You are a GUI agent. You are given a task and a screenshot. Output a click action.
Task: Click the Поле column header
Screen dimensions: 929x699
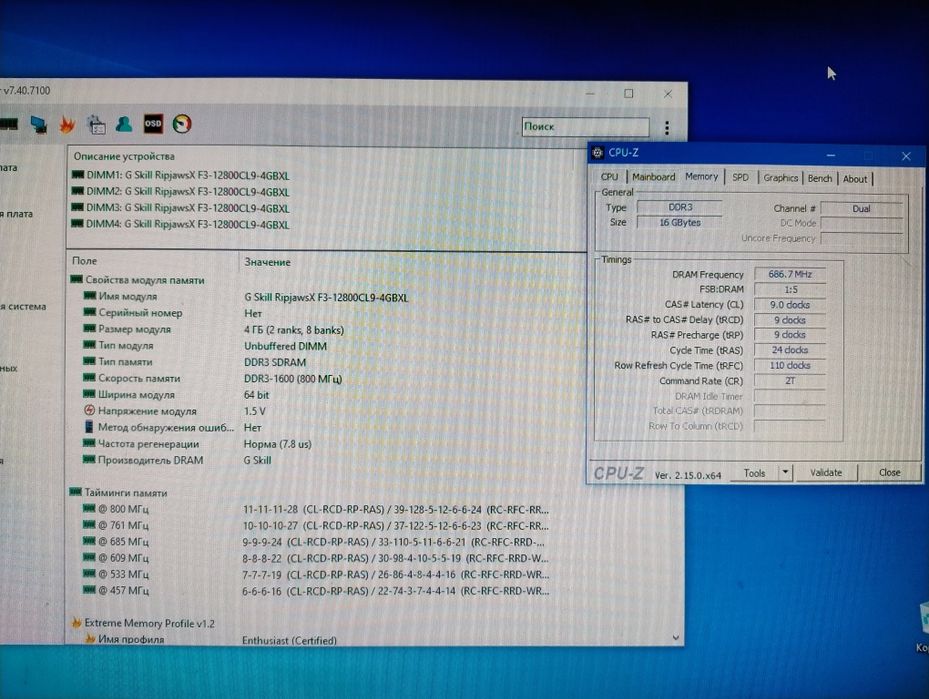click(85, 261)
